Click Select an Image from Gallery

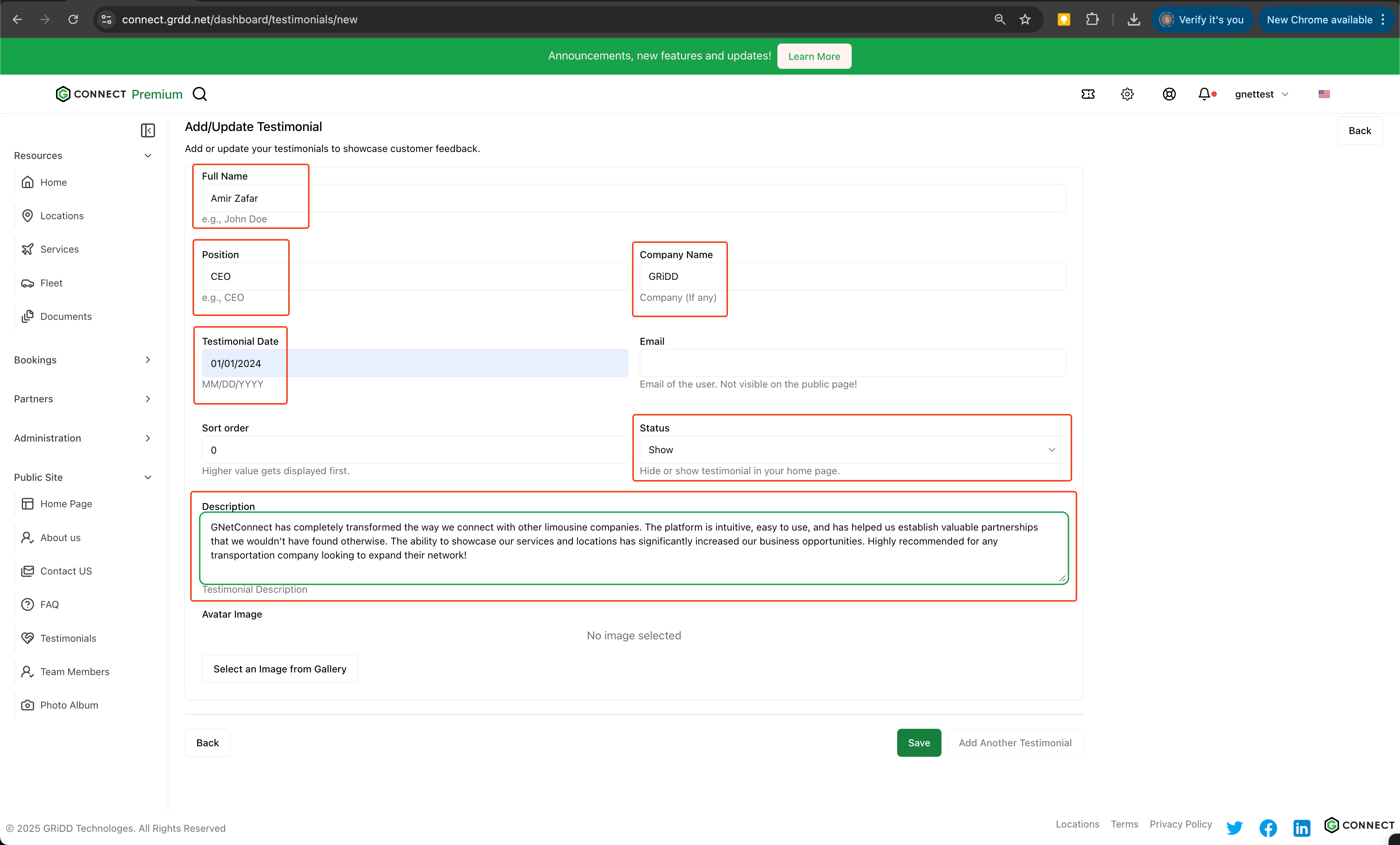coord(280,669)
